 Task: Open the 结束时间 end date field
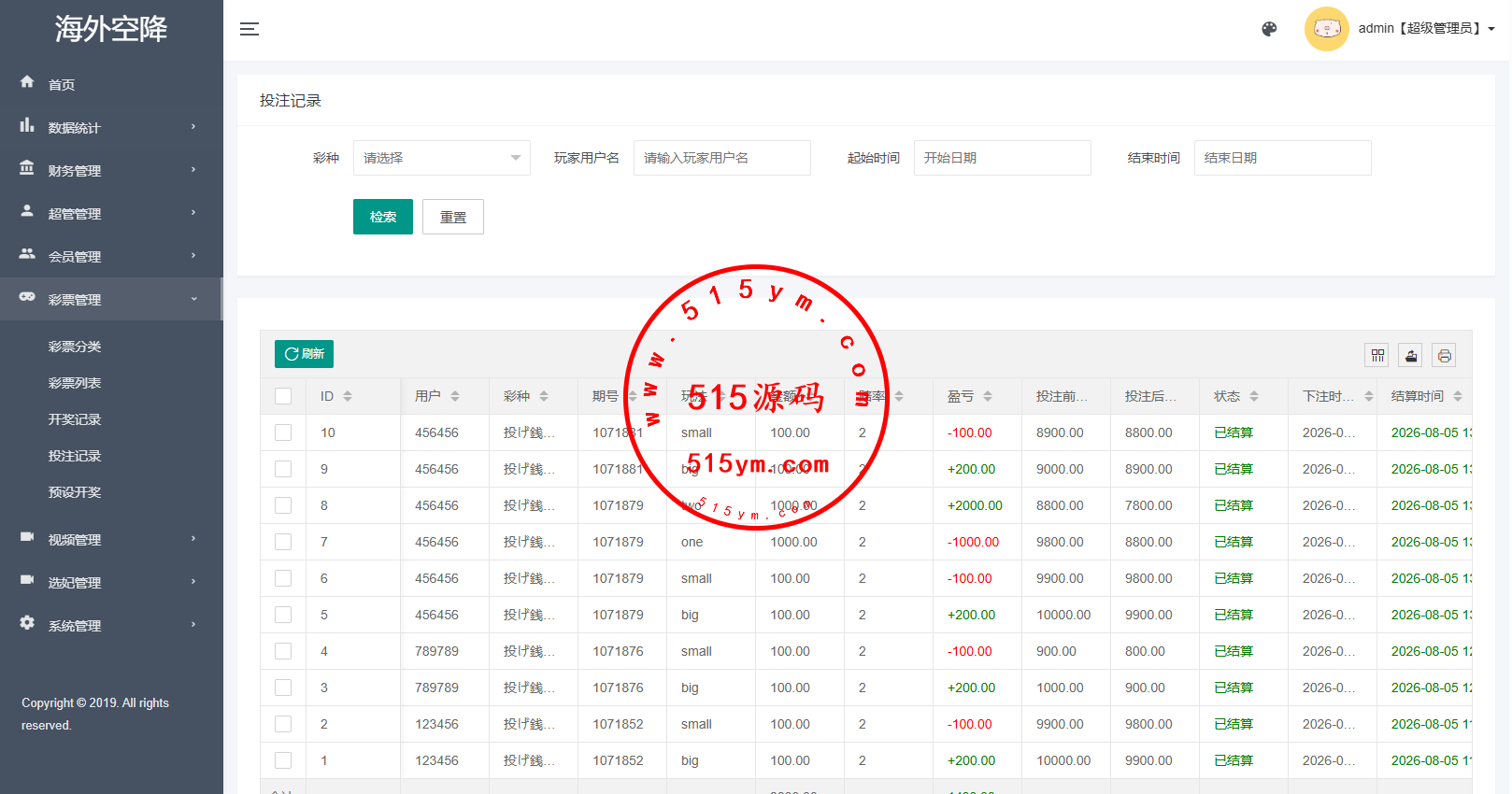pyautogui.click(x=1283, y=158)
